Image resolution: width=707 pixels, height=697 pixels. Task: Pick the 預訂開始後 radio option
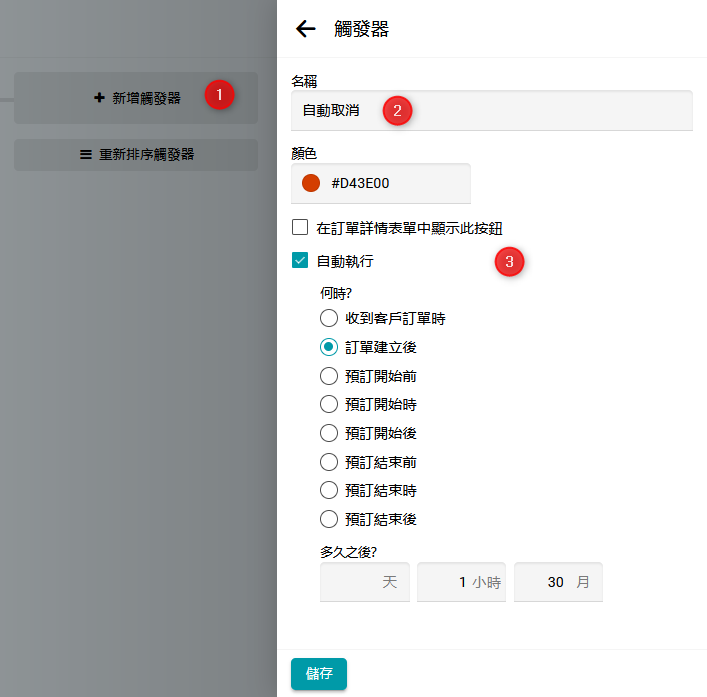point(328,433)
